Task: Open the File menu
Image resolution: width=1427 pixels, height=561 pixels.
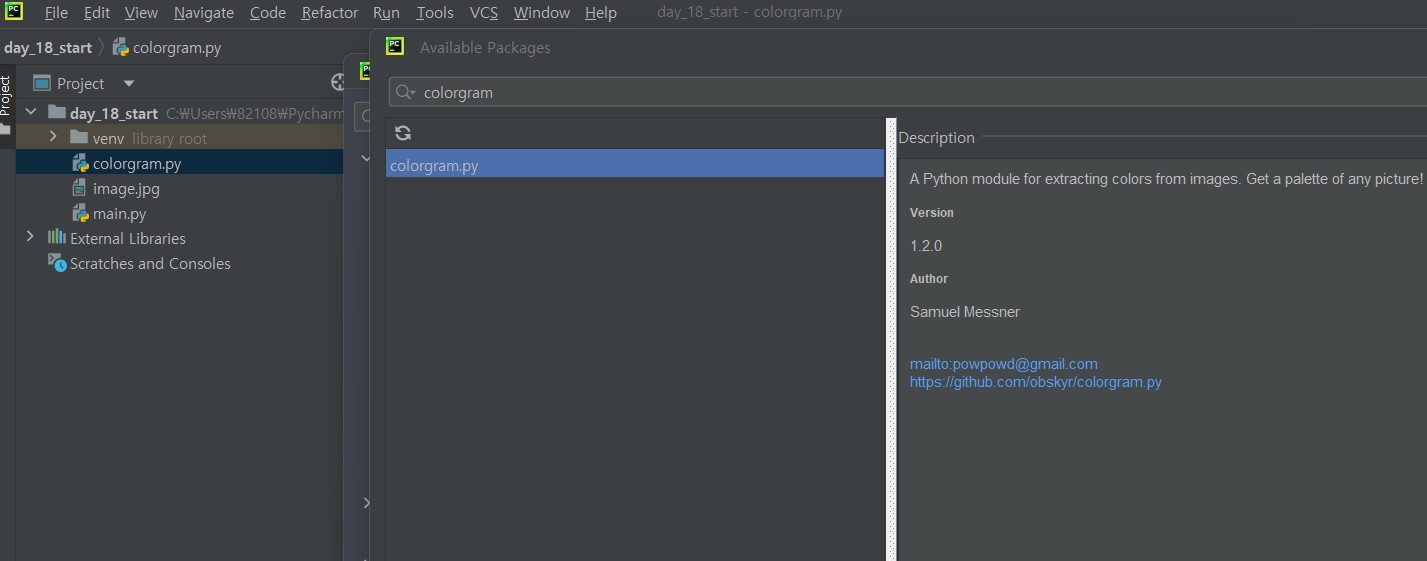Action: pos(56,13)
